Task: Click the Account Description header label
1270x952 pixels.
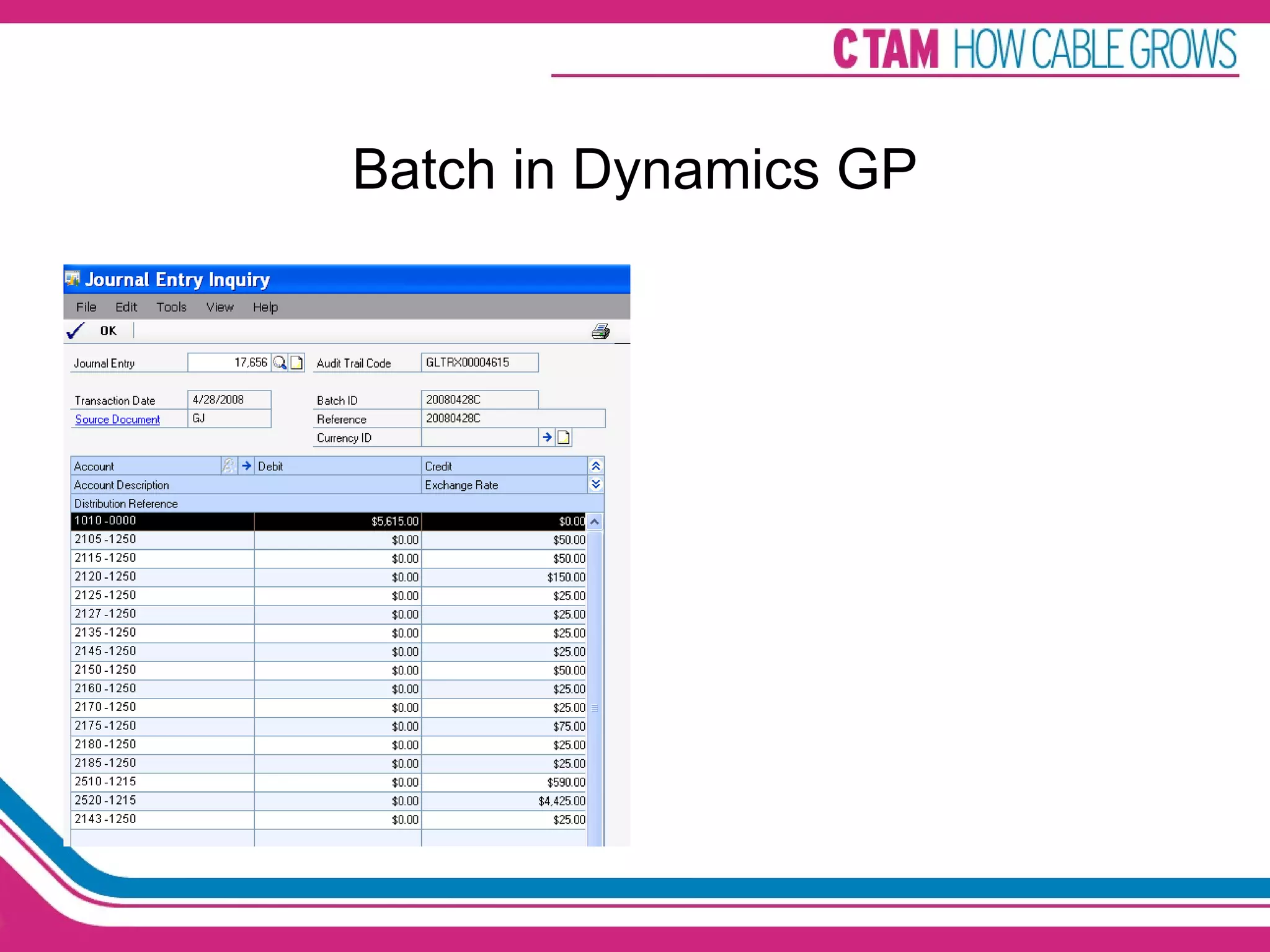Action: [122, 485]
